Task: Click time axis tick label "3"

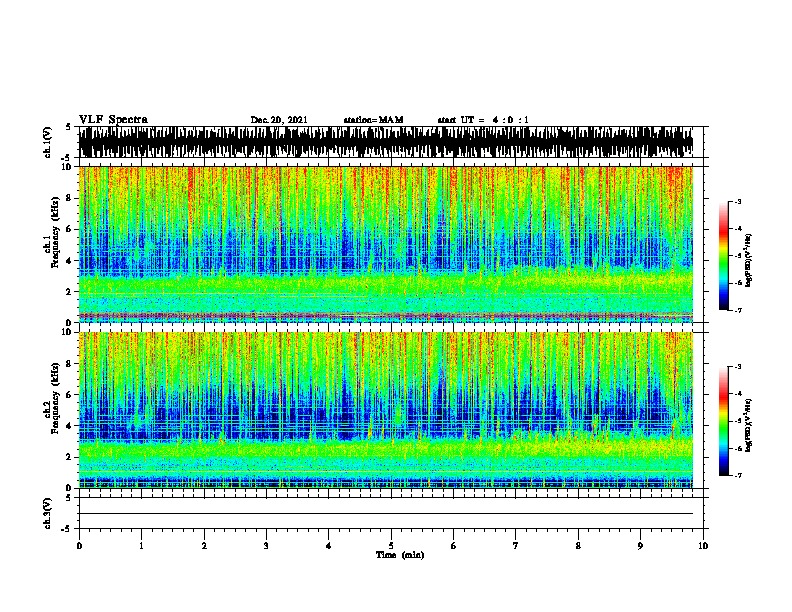Action: [266, 546]
